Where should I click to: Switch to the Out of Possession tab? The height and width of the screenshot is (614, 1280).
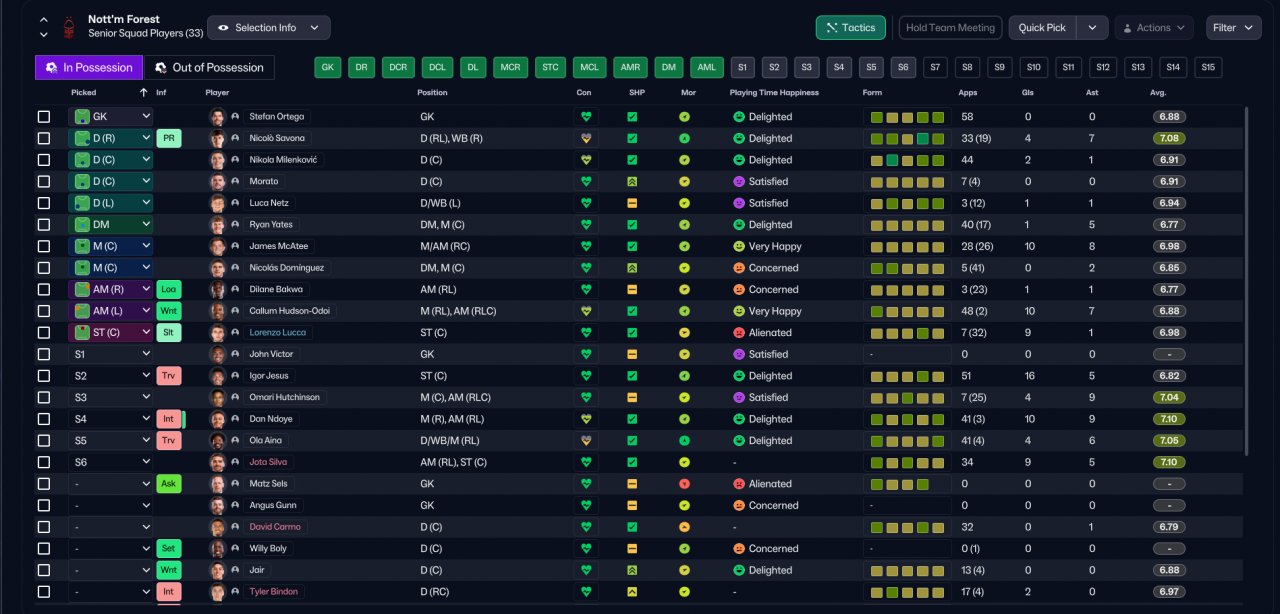[210, 68]
